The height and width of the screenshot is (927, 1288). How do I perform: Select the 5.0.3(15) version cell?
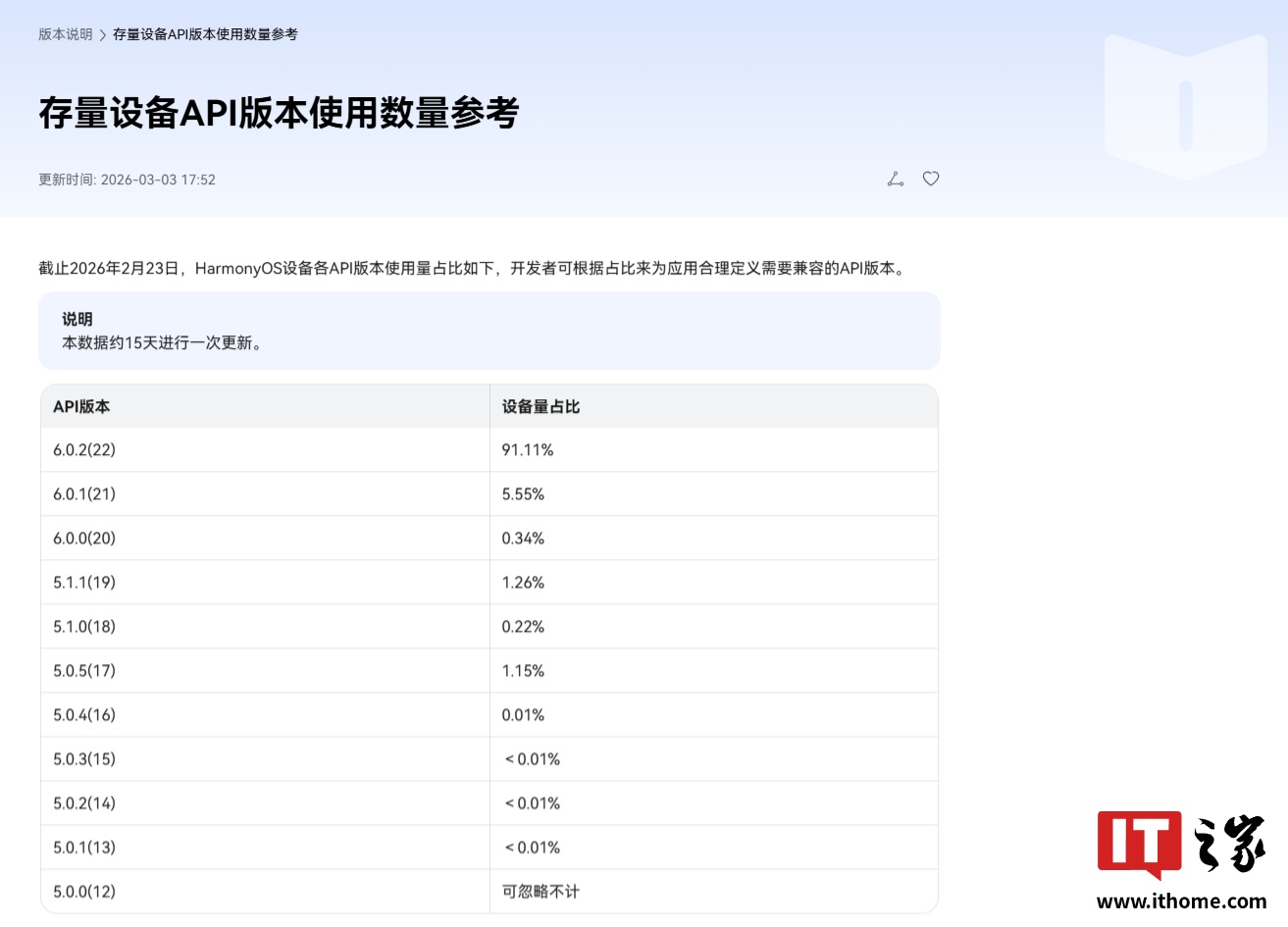265,759
